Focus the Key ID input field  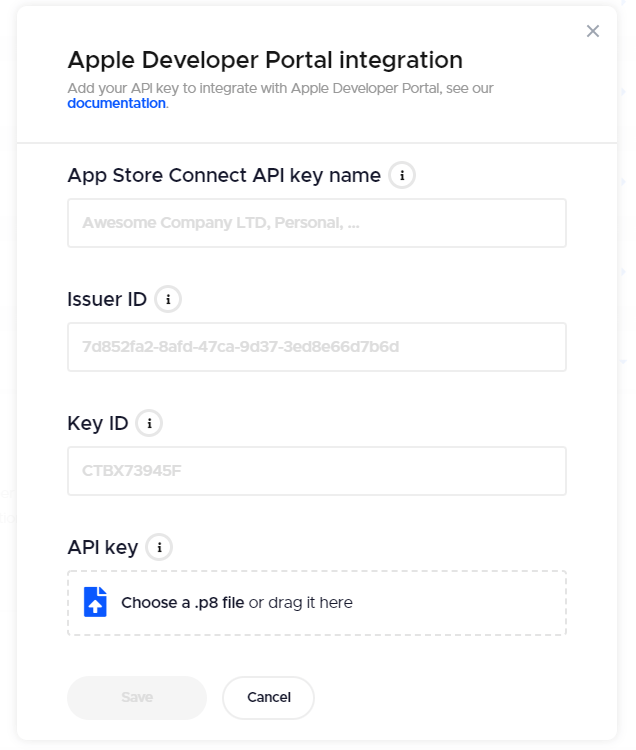(x=317, y=471)
